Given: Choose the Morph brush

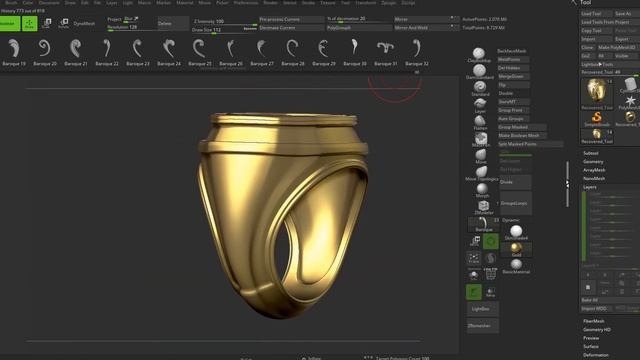Looking at the screenshot, I should 482,190.
